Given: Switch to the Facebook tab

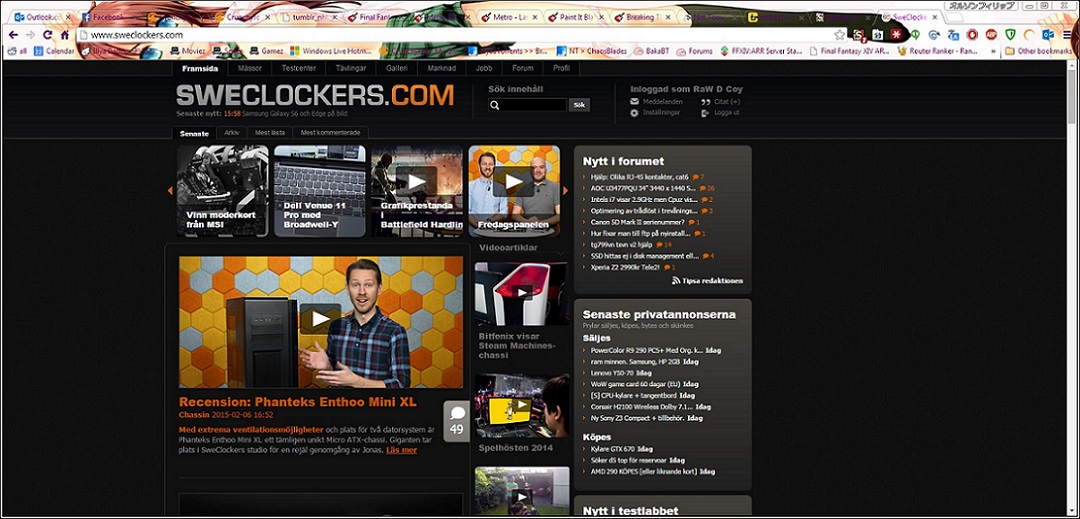Looking at the screenshot, I should [109, 17].
